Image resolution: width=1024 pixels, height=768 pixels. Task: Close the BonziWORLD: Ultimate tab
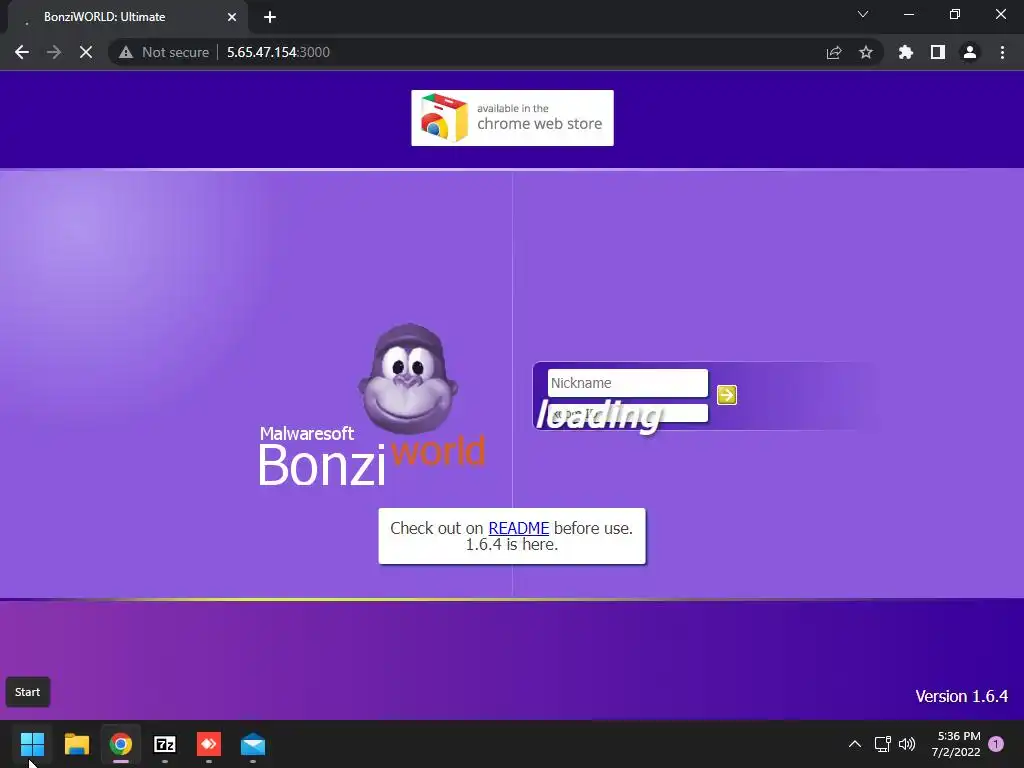(232, 17)
